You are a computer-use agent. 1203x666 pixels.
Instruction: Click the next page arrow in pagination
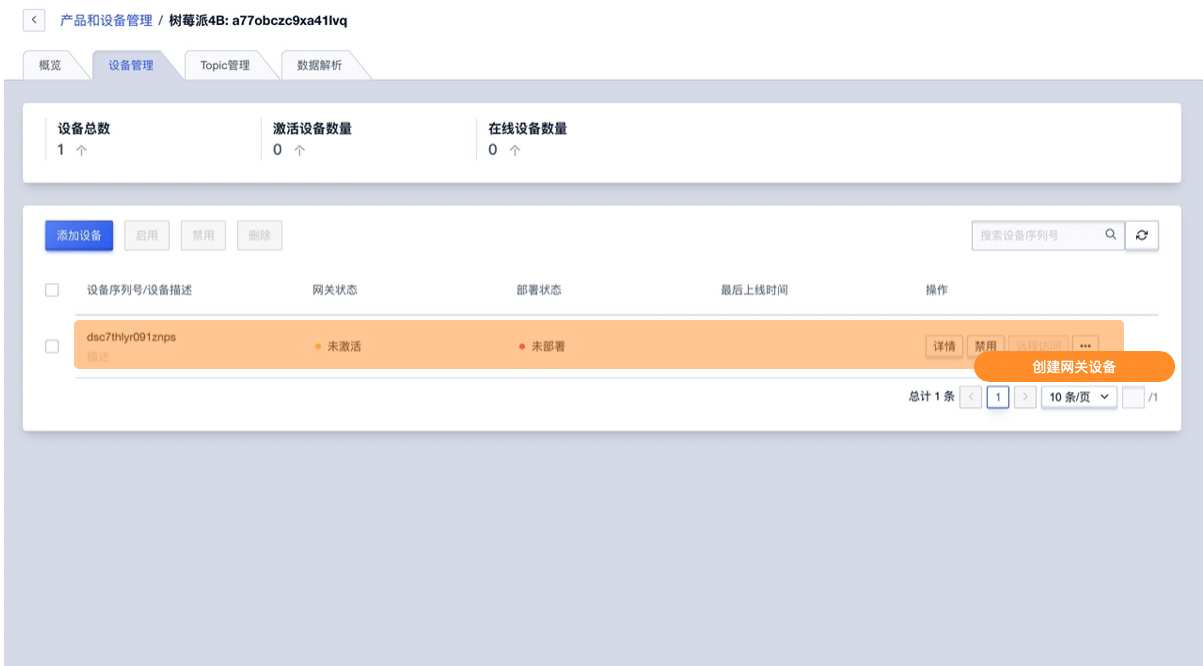tap(1024, 397)
